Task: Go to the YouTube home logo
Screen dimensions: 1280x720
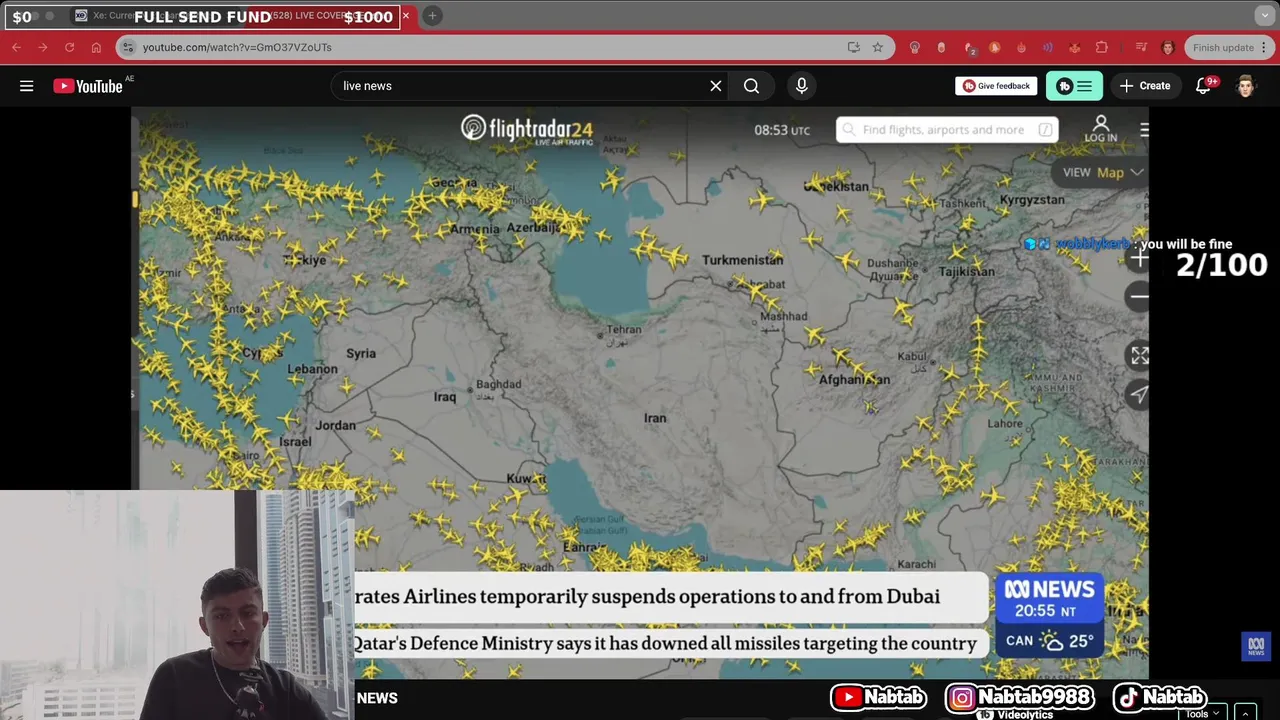Action: point(88,86)
